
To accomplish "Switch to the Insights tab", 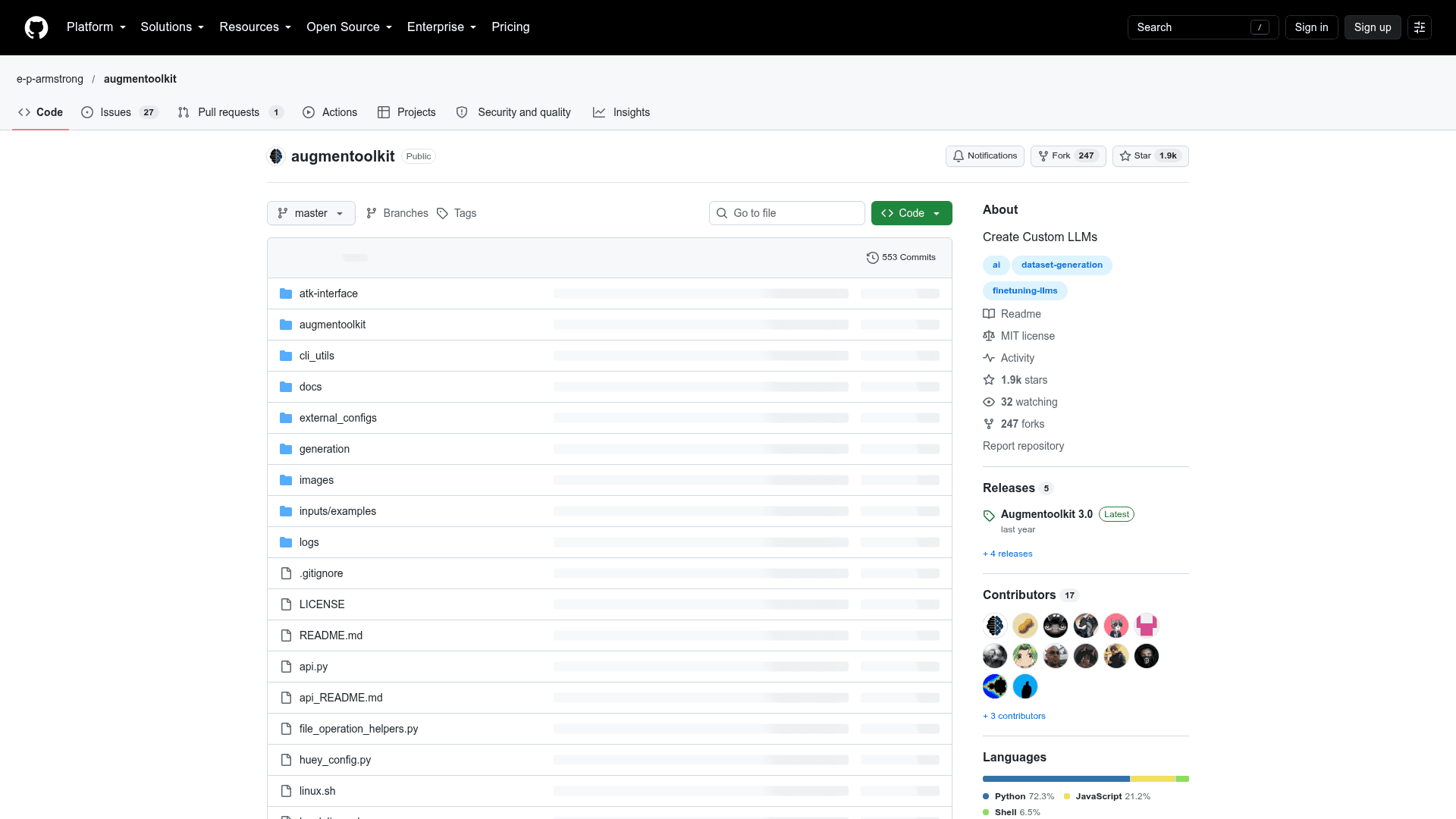I will point(621,112).
